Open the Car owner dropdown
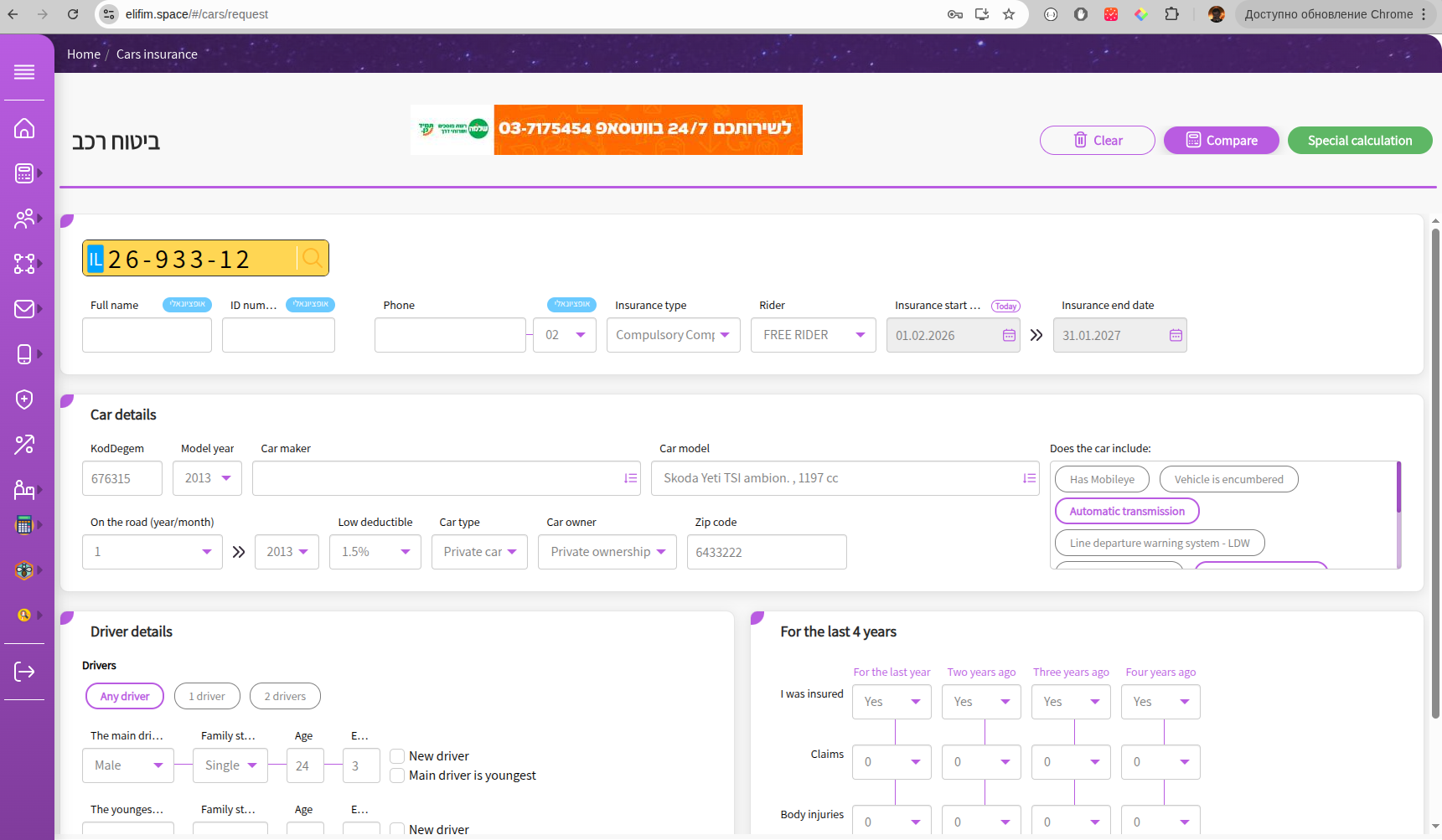 click(x=607, y=551)
